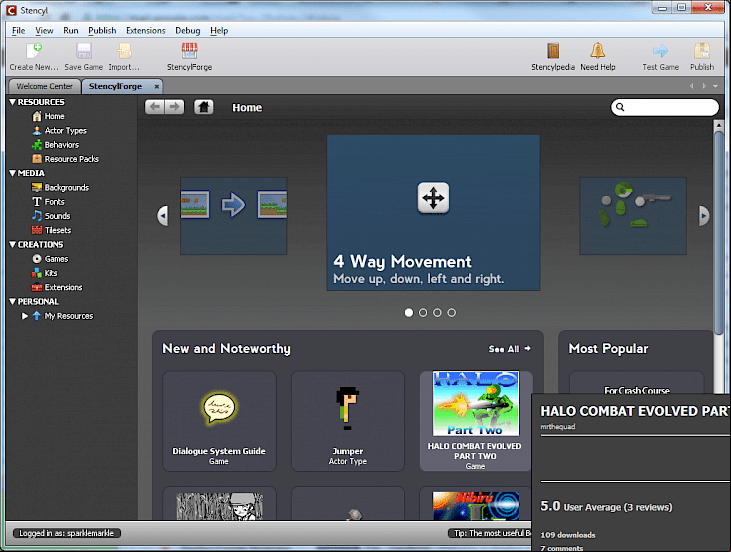Click the Test Game arrow icon
731x552 pixels.
tap(660, 50)
